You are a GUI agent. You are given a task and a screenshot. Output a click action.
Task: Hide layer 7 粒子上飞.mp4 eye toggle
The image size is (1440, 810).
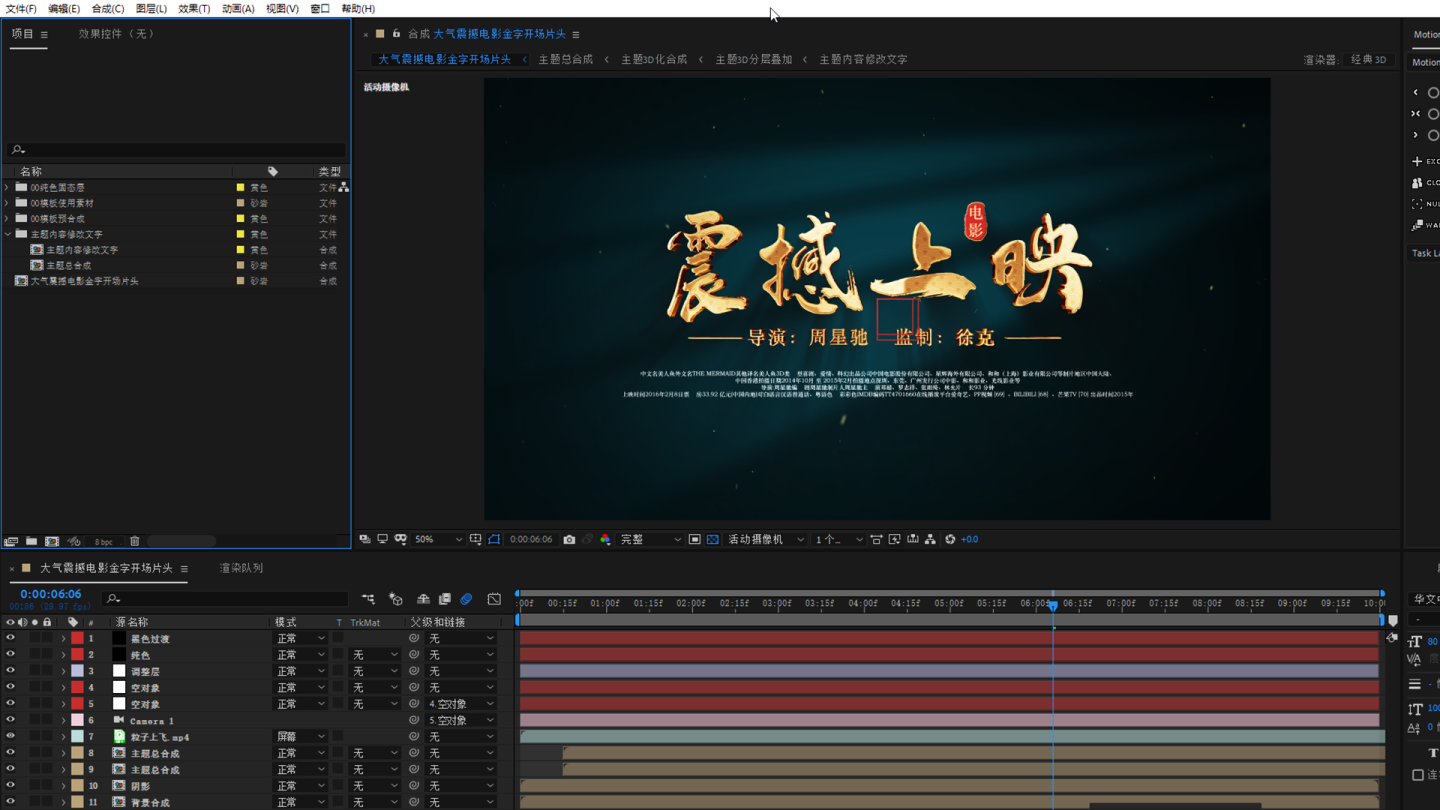(11, 737)
